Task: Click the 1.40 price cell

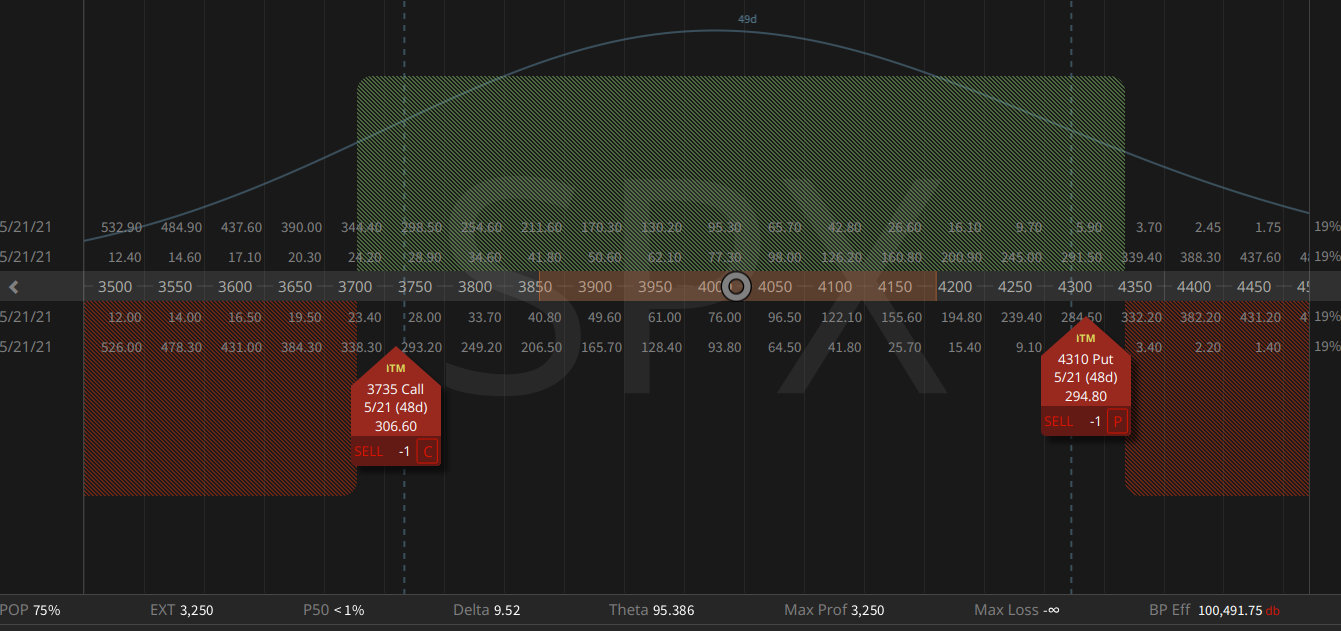Action: coord(1268,347)
